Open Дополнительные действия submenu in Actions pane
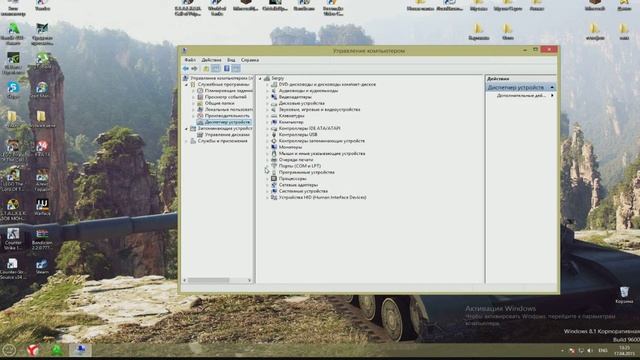 pos(525,96)
